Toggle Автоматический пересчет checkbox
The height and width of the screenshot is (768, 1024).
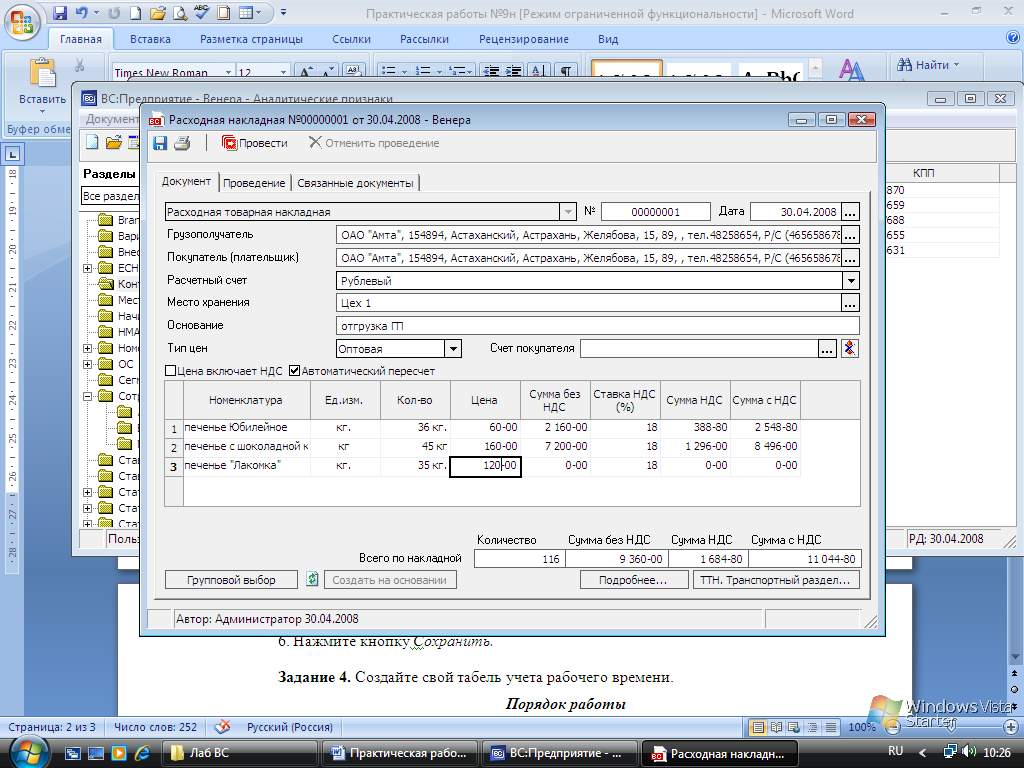click(295, 371)
